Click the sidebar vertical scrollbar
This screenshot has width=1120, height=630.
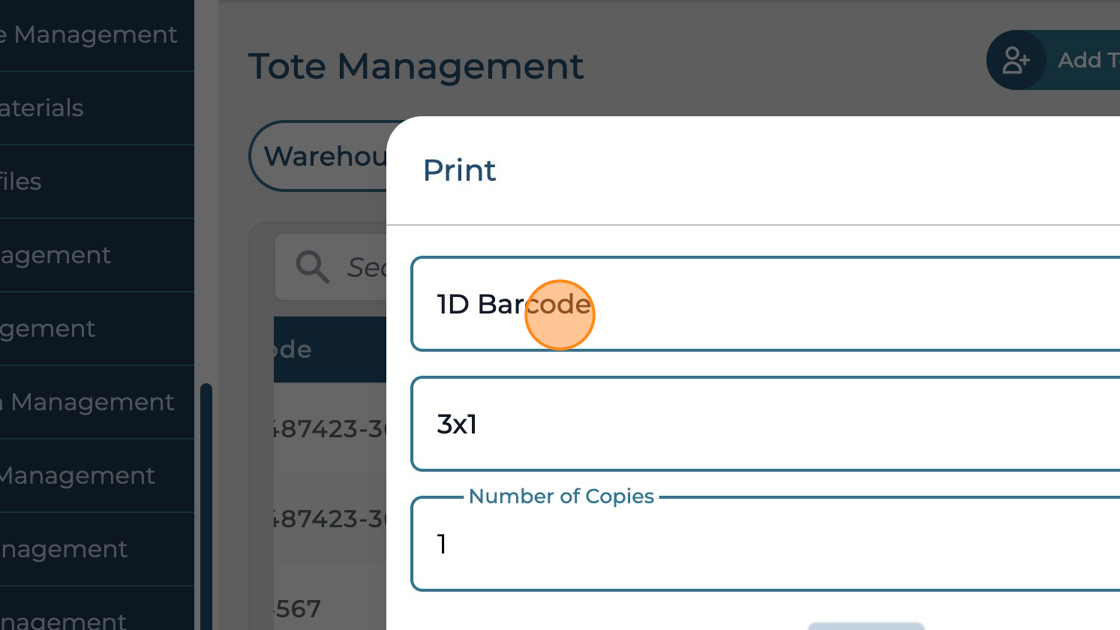point(206,500)
